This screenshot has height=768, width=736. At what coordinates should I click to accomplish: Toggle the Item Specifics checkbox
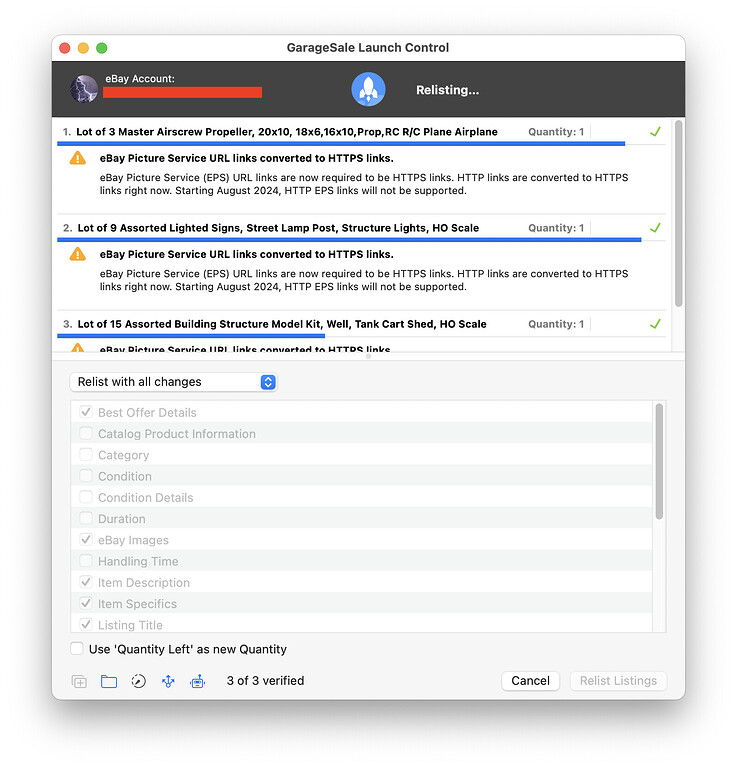coord(86,603)
